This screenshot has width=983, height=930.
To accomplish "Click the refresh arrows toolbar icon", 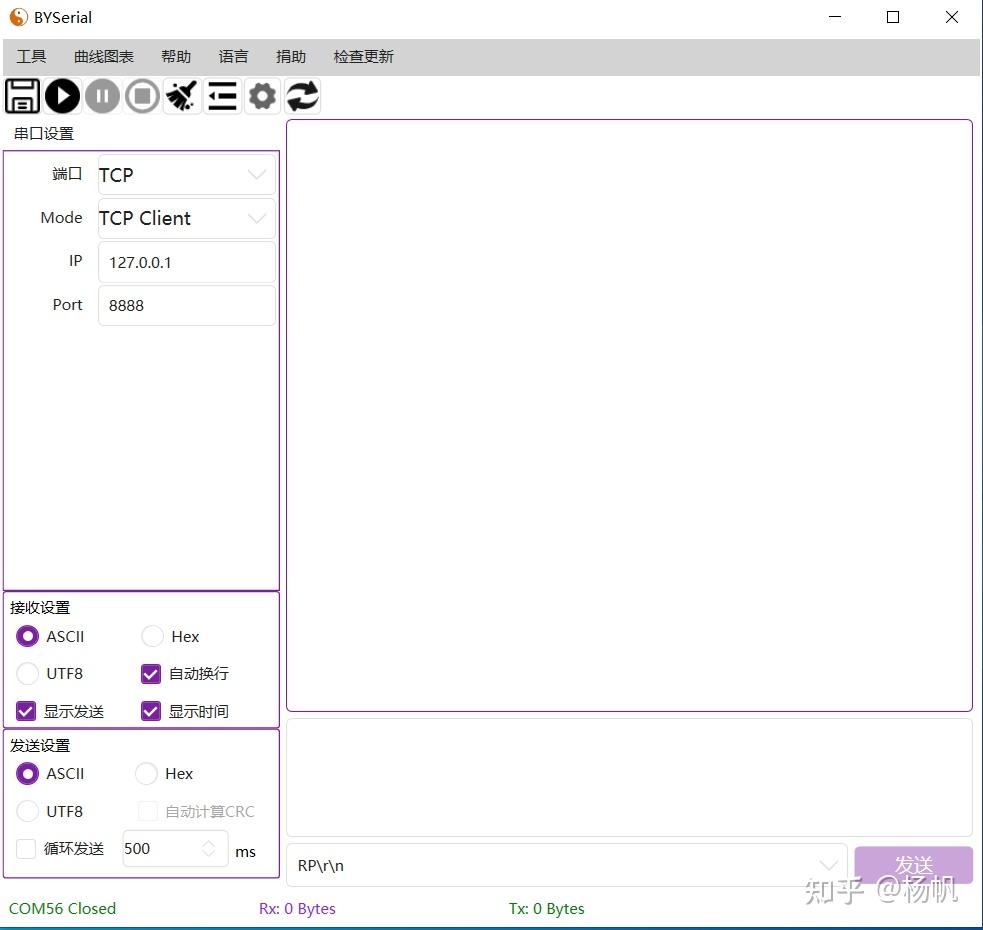I will tap(303, 96).
